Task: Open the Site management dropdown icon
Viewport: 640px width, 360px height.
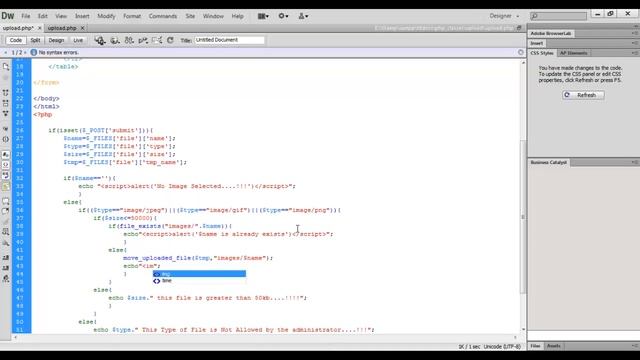Action: [303, 16]
